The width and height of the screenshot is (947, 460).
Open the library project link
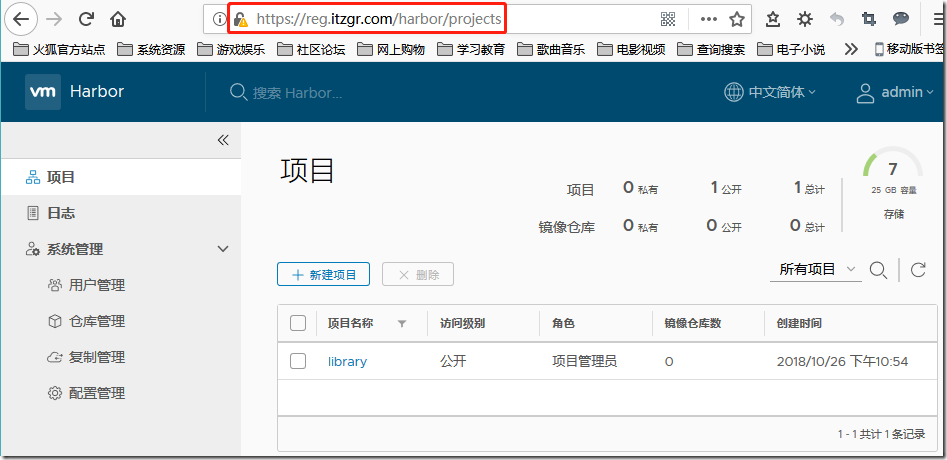point(347,361)
